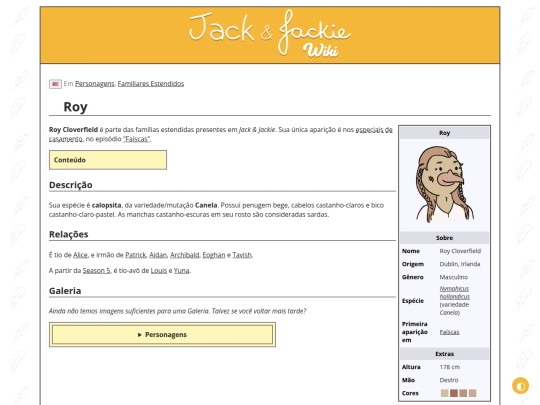Select the last pinkish-tan swatch in Cores
This screenshot has width=540, height=405.
pos(472,393)
